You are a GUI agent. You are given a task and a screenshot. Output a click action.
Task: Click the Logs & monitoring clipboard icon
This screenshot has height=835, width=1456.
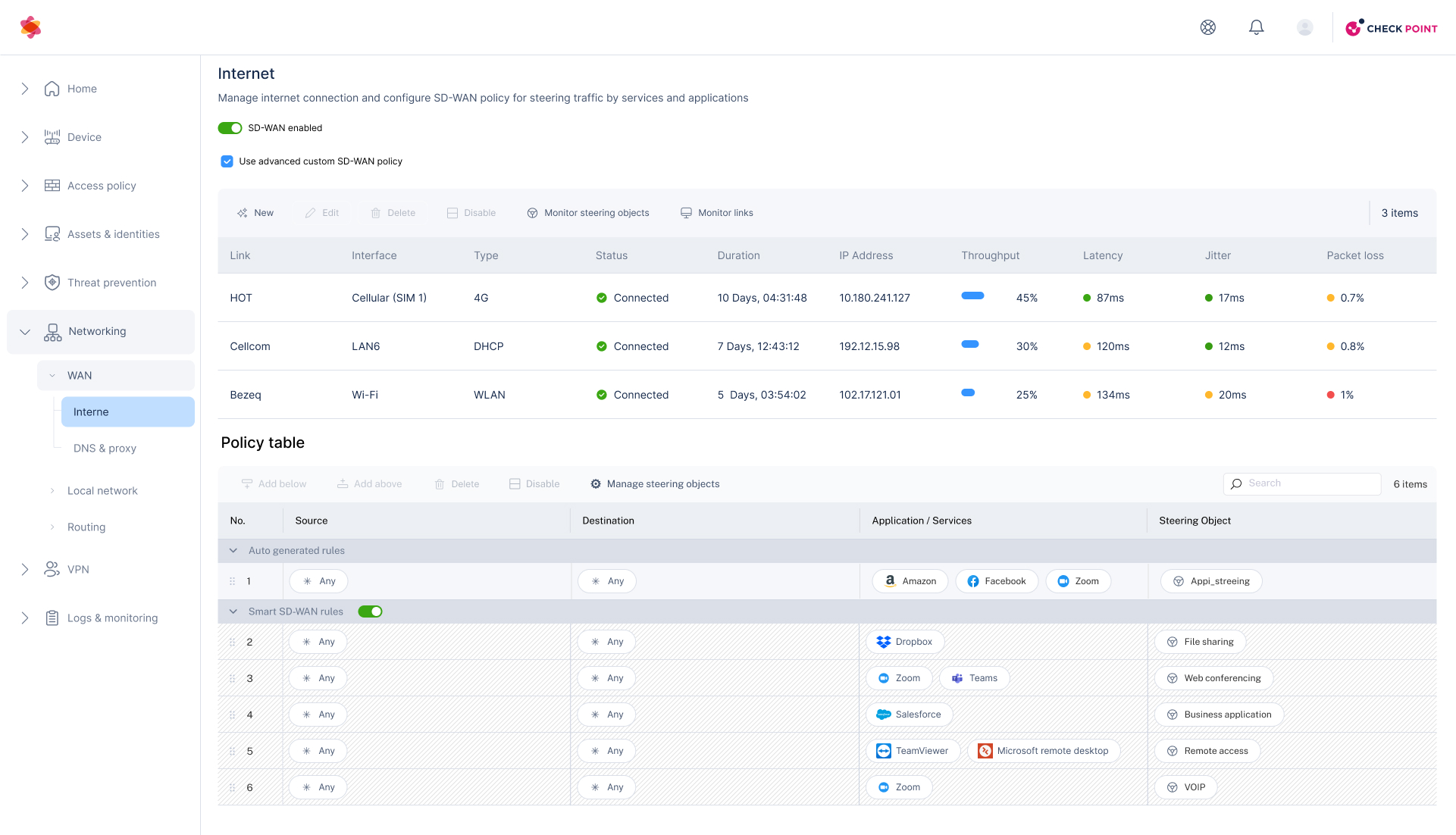pyautogui.click(x=52, y=618)
